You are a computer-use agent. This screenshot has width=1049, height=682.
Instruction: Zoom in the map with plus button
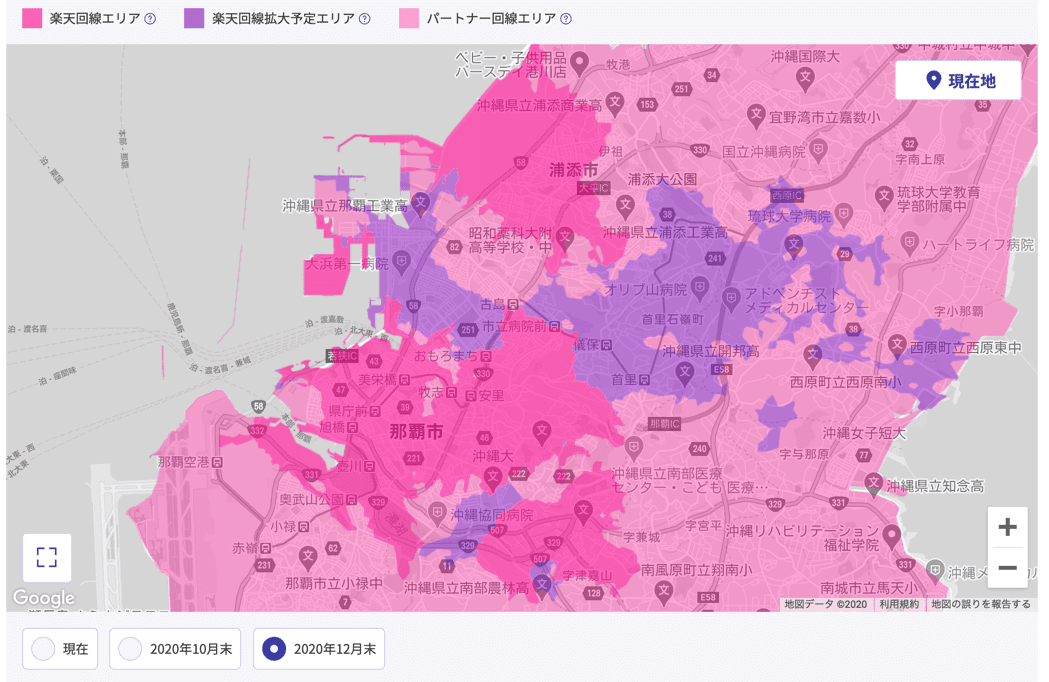point(1008,527)
